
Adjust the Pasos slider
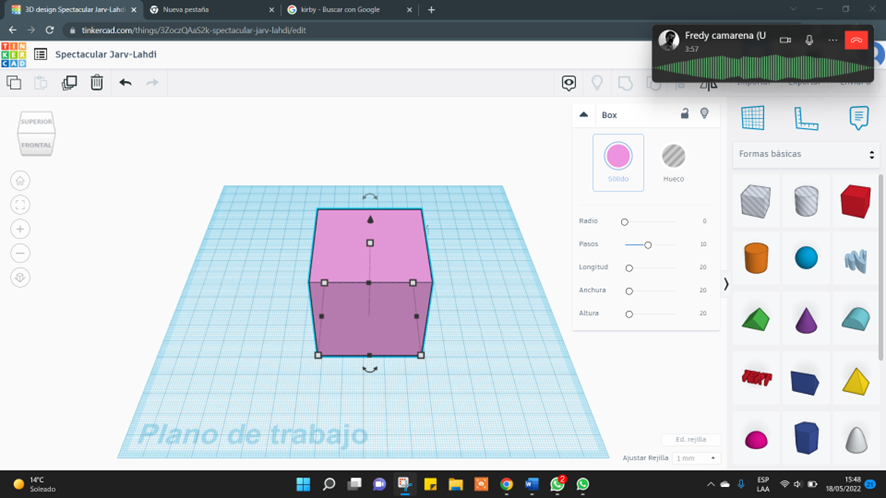[x=648, y=245]
